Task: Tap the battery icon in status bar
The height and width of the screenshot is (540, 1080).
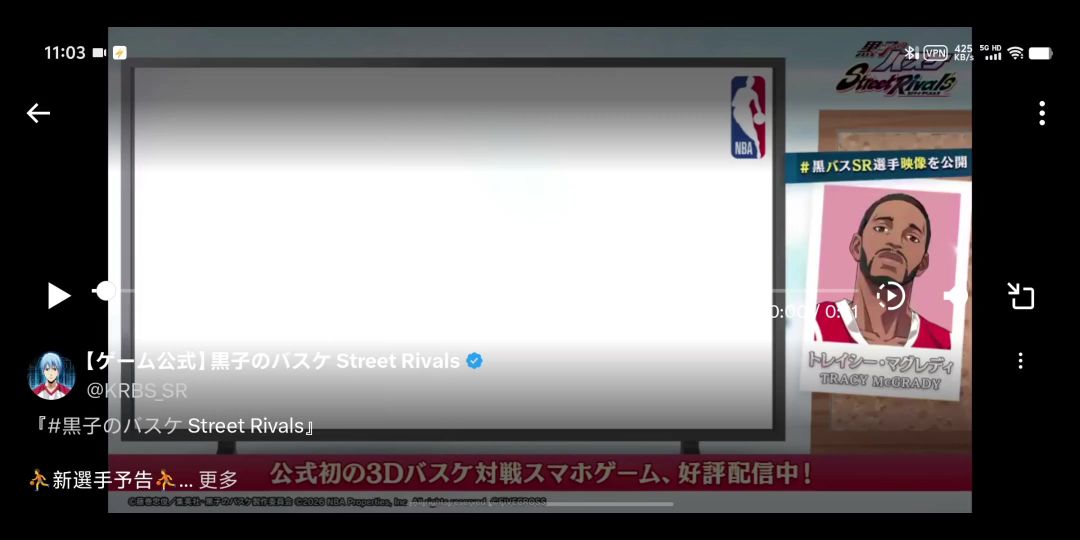Action: [x=1040, y=53]
